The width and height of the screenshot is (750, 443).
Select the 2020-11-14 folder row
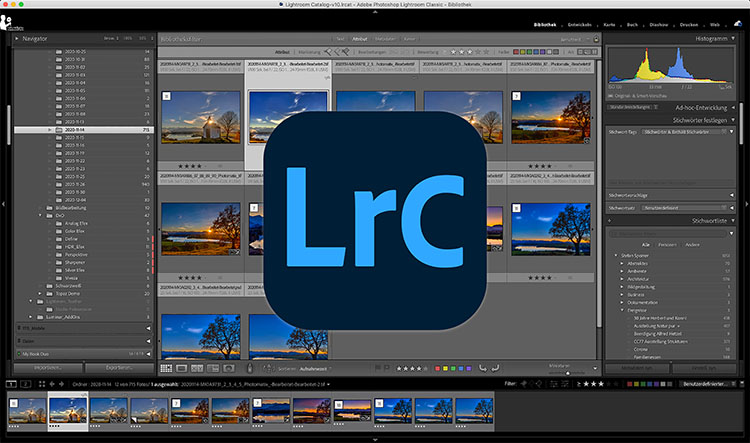coord(84,130)
